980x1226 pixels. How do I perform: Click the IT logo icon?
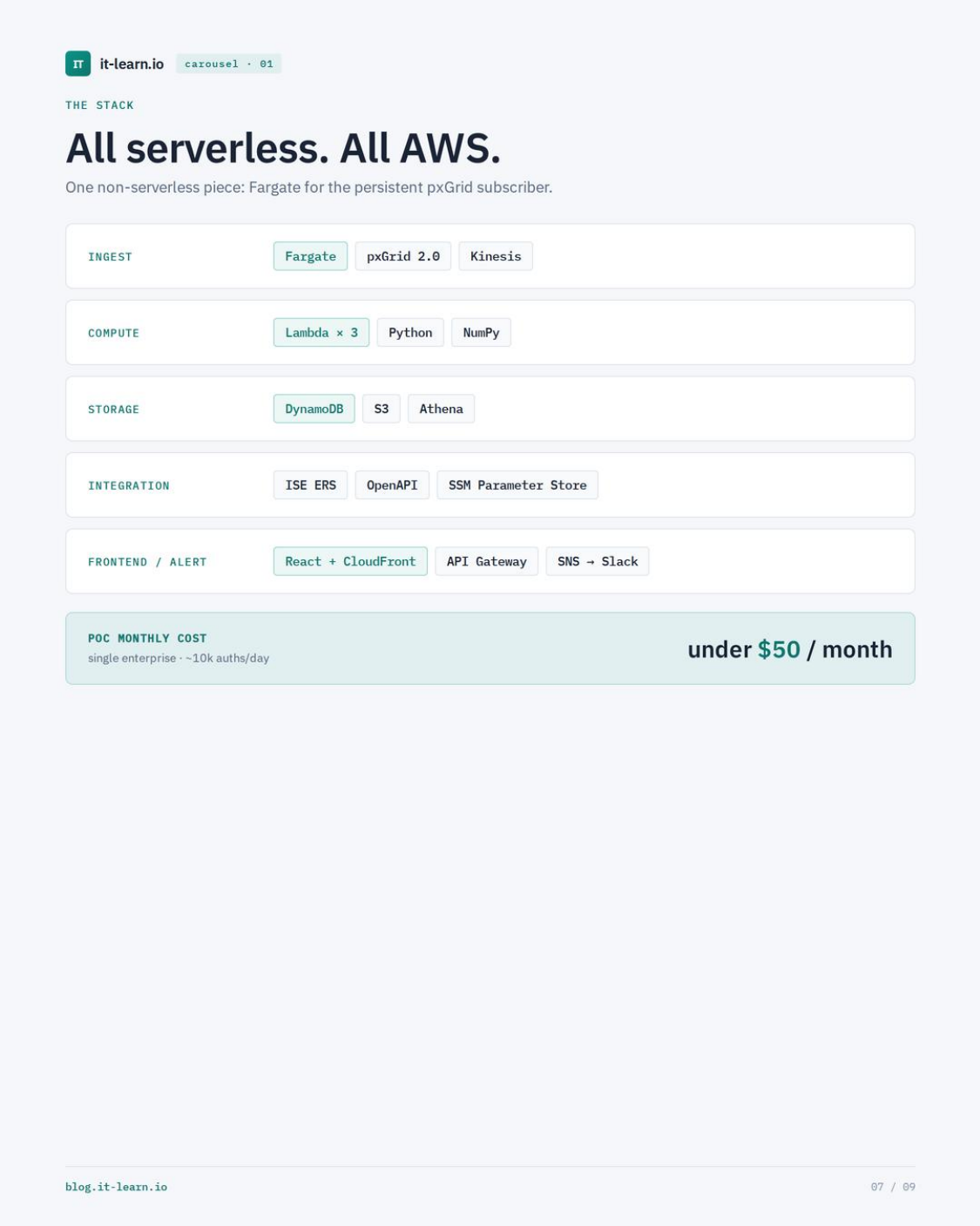click(78, 64)
